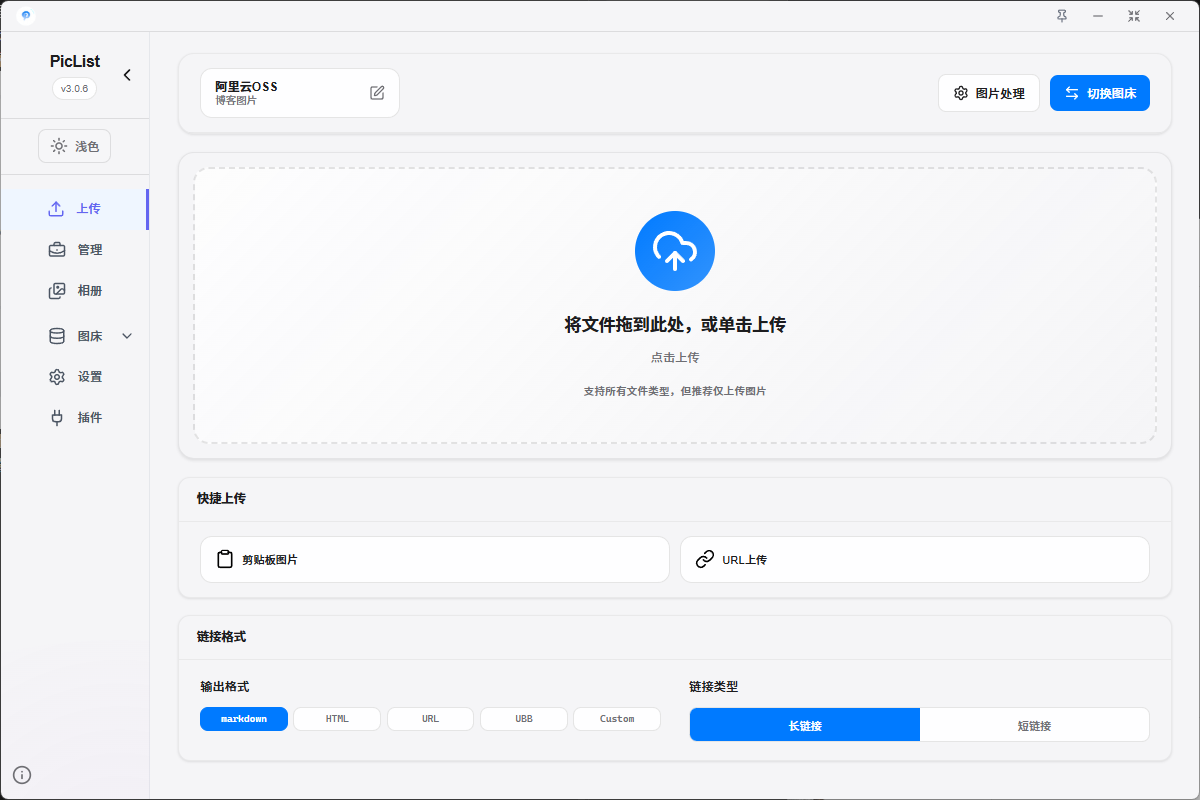The image size is (1200, 800).
Task: Pin the window using the pin icon
Action: tap(1062, 16)
